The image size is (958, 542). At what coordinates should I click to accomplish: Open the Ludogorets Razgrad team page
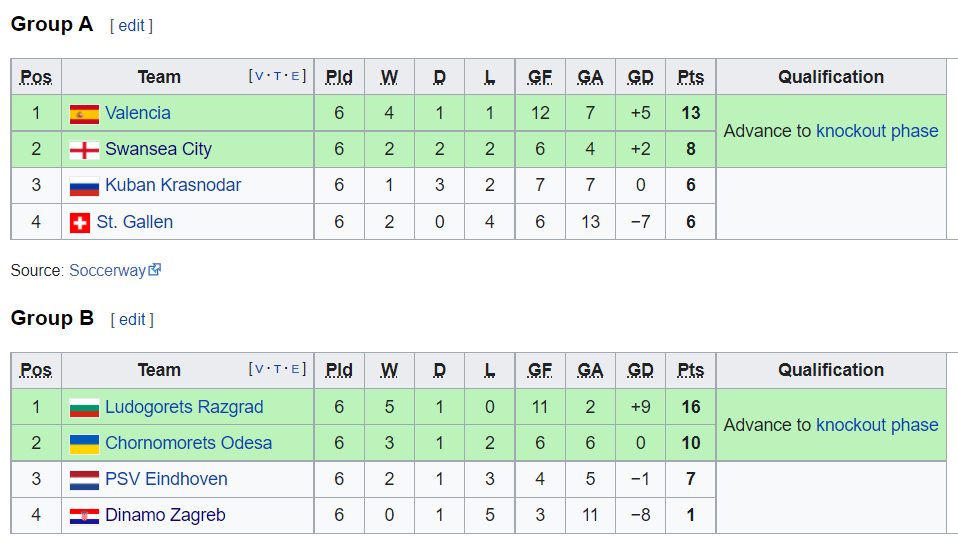tap(184, 407)
